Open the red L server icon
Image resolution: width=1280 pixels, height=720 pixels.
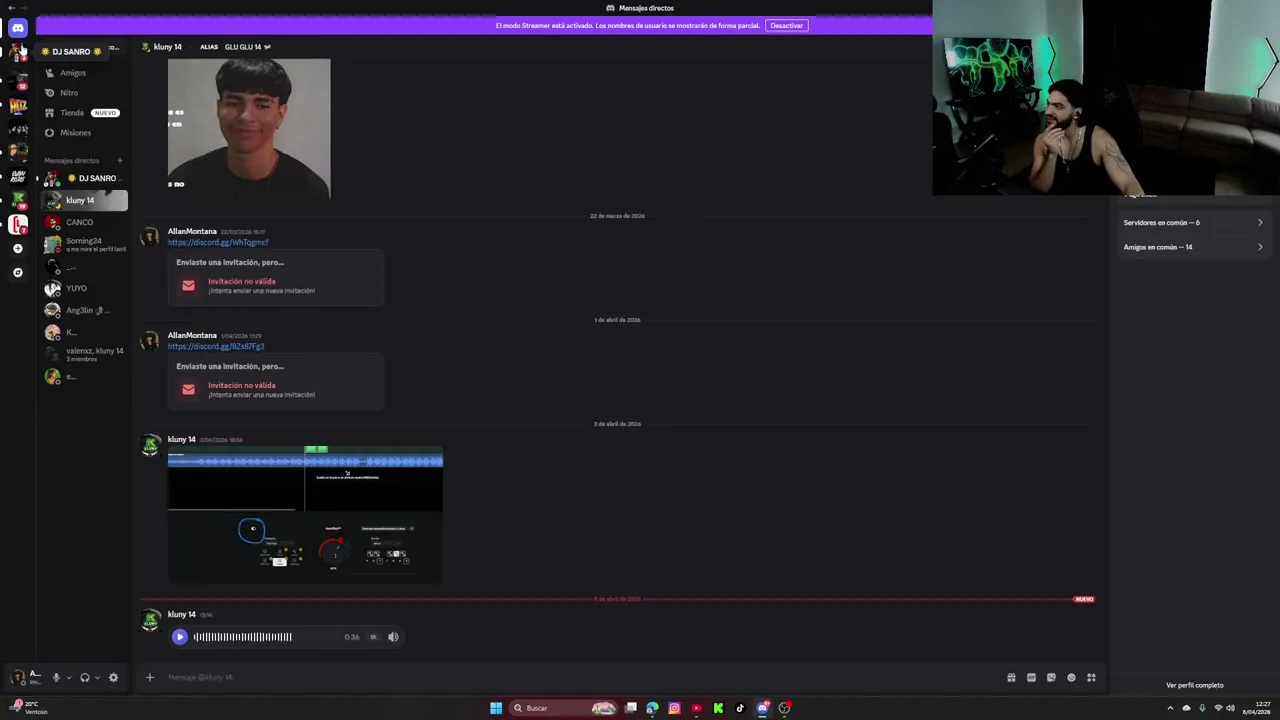point(17,225)
